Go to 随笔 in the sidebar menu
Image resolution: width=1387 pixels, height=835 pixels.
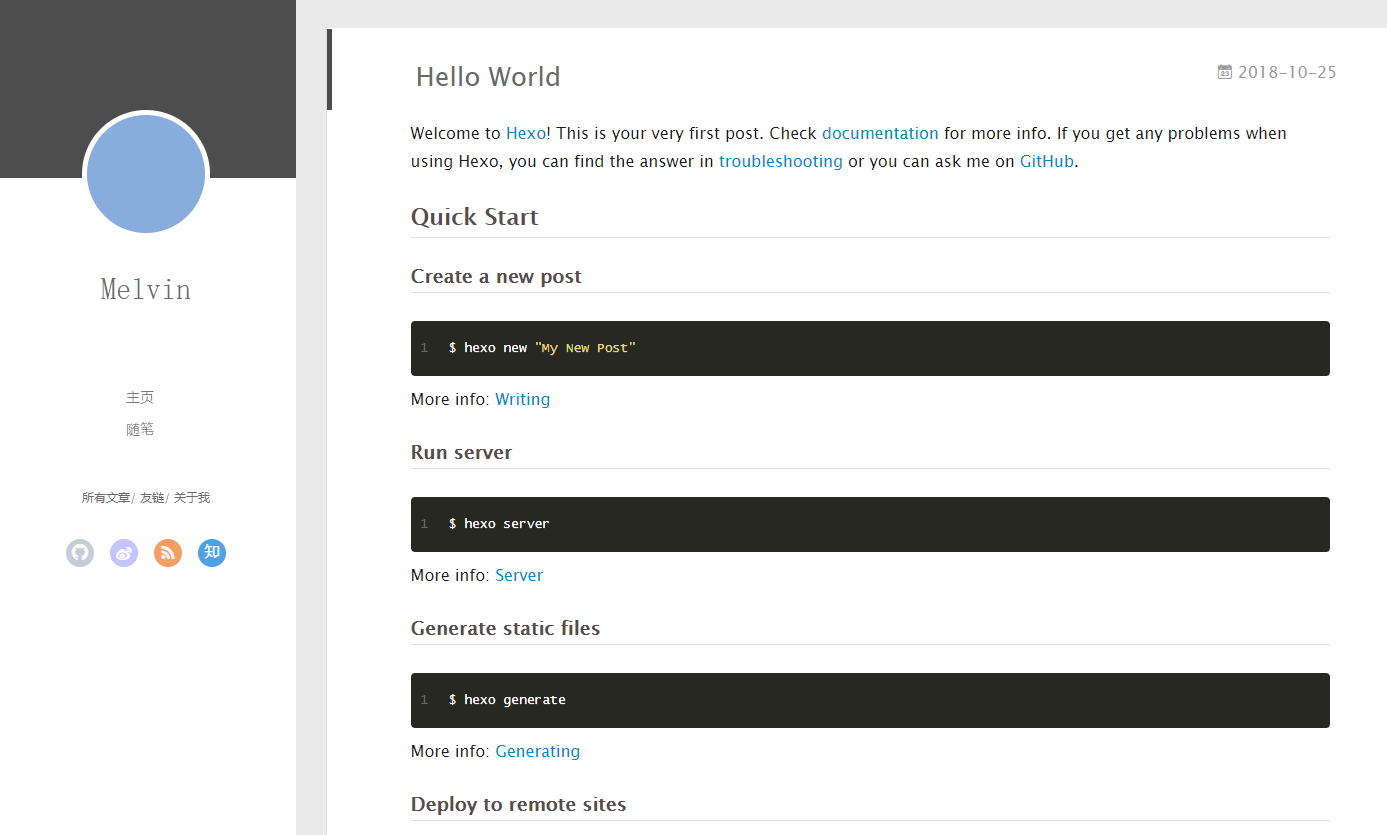click(x=140, y=429)
